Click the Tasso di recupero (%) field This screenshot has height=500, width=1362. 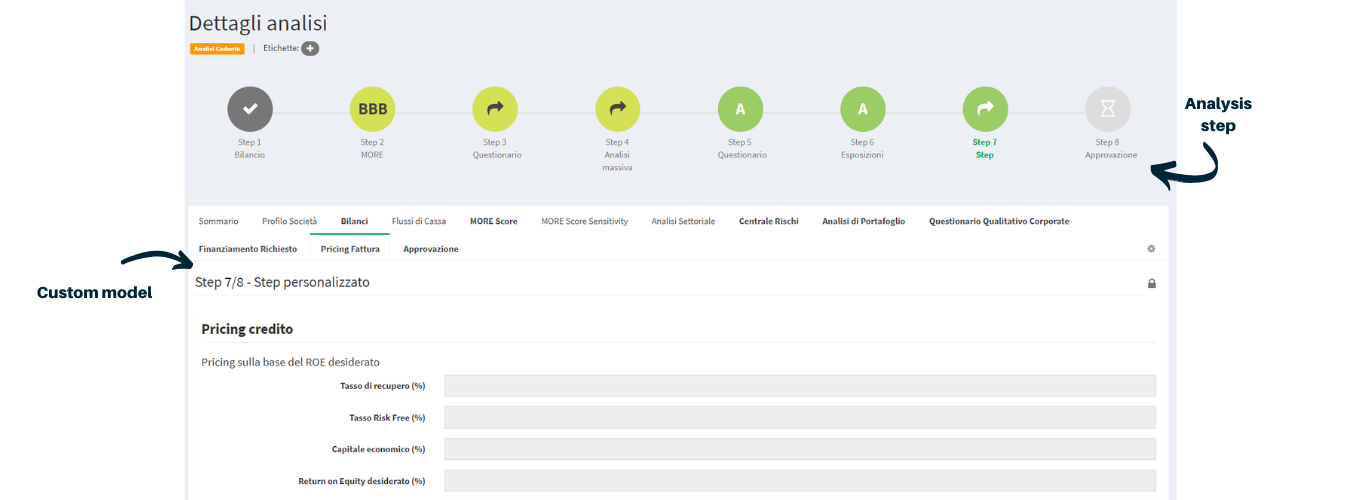click(800, 386)
